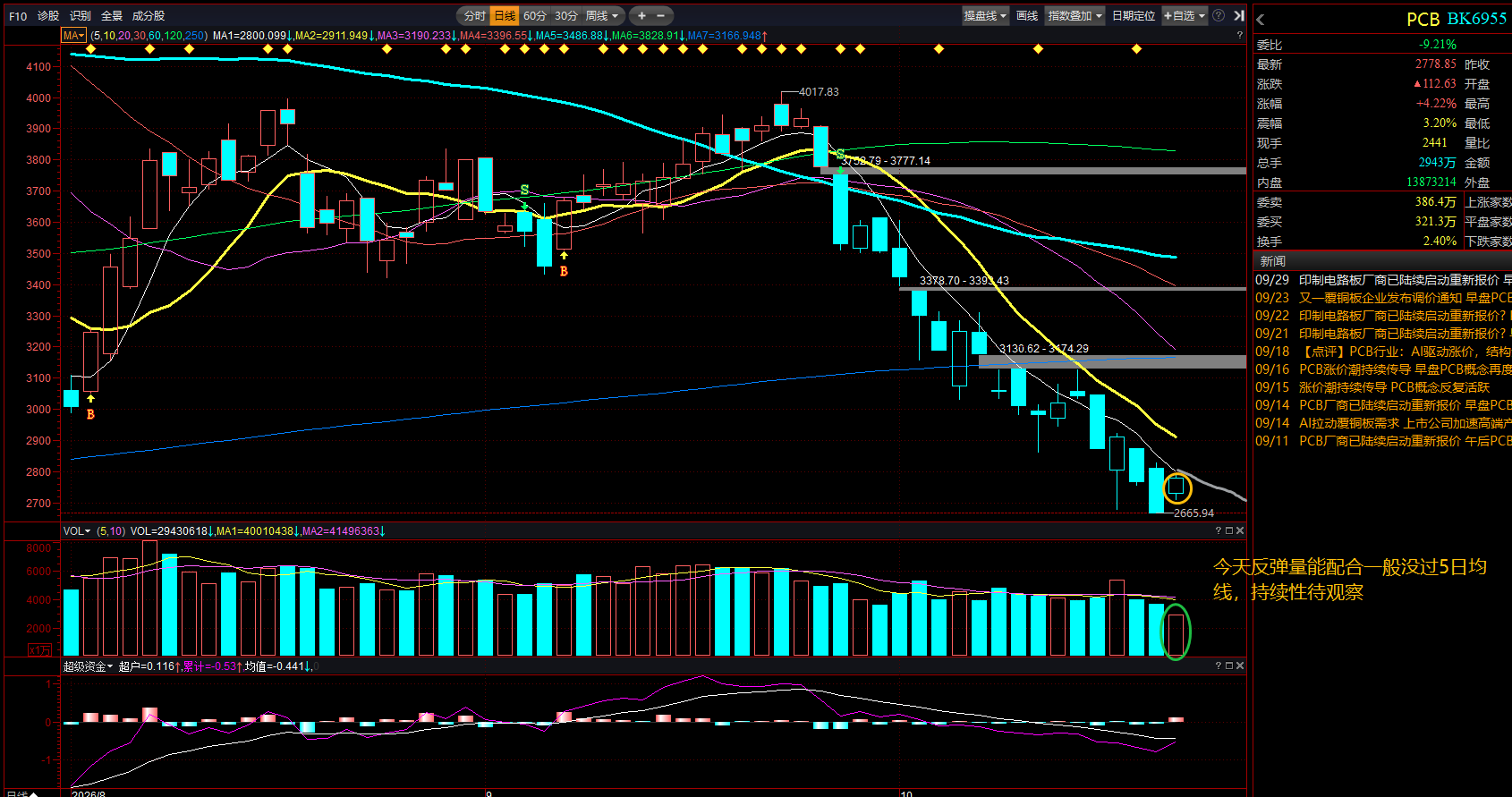Screen dimensions: 1512x797
Task: Click the S sell signal marker
Action: pyautogui.click(x=524, y=191)
